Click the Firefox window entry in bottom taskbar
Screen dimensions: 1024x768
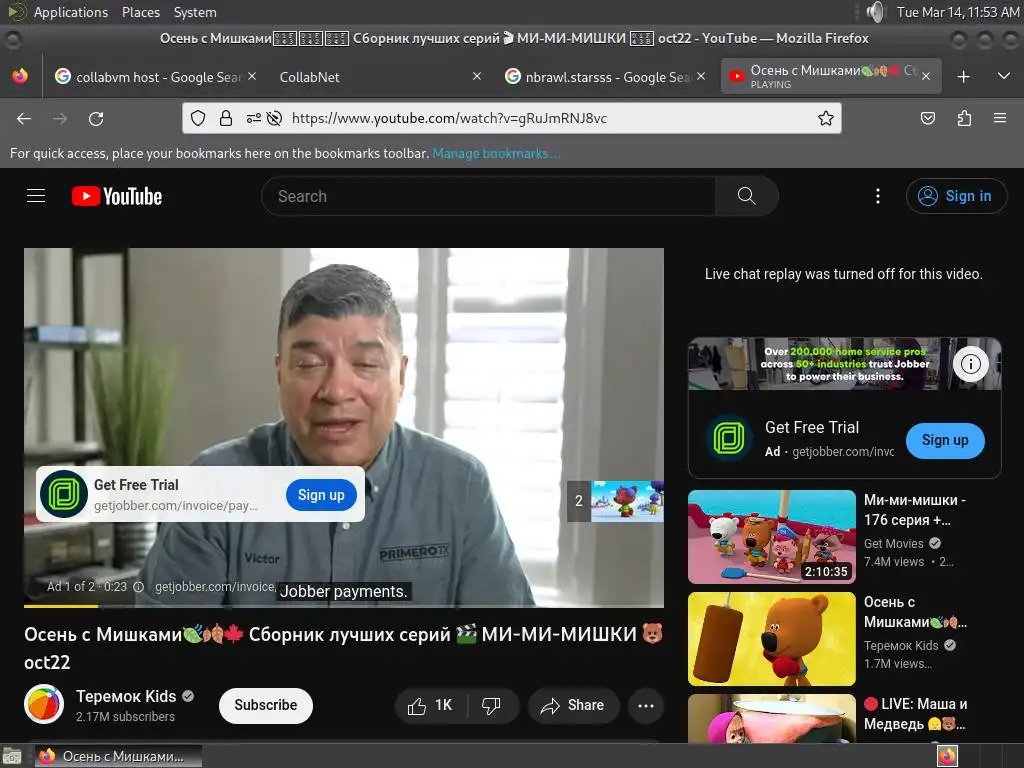[x=118, y=756]
